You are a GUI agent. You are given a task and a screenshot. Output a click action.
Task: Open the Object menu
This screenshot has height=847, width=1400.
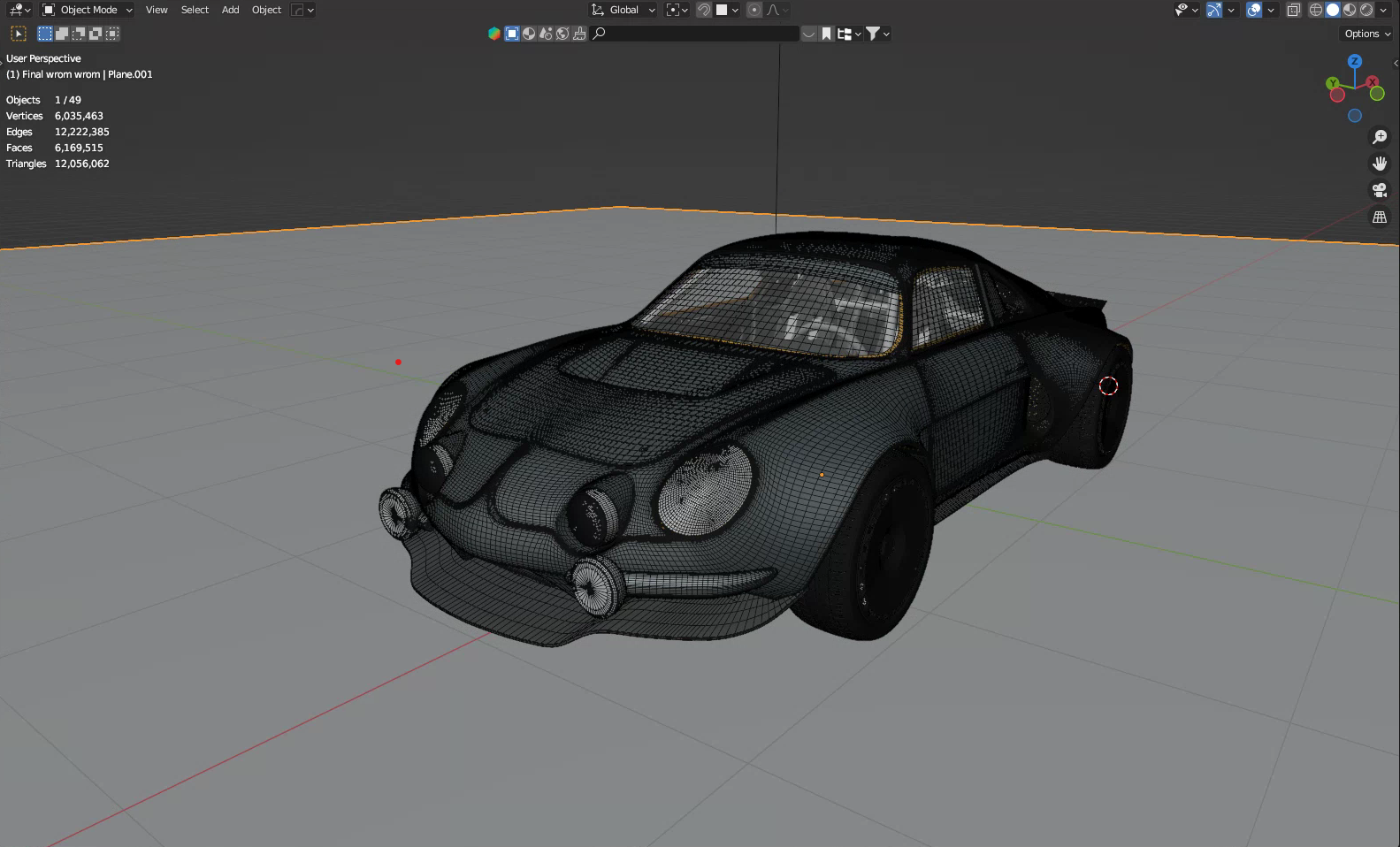point(266,10)
